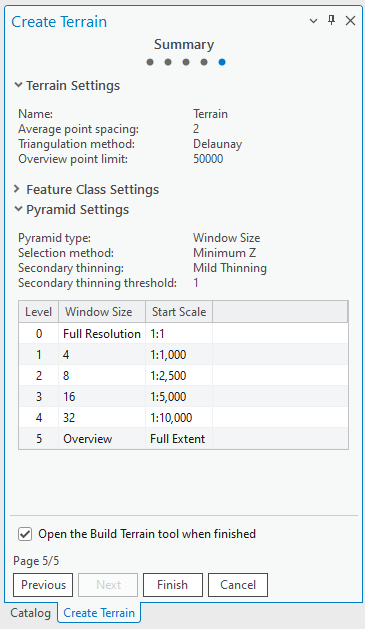Click the Start Scale column header
This screenshot has height=629, width=365.
pyautogui.click(x=179, y=312)
